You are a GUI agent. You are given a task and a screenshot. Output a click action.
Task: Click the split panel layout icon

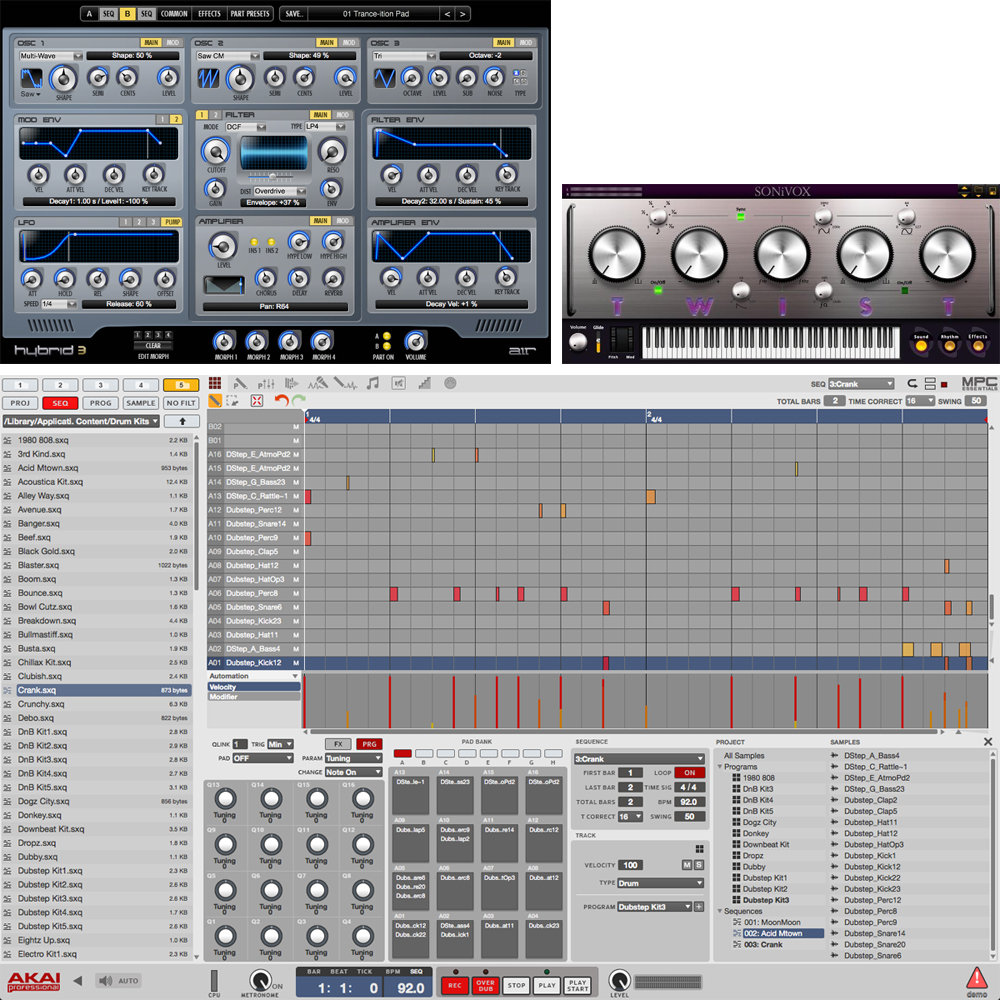click(x=930, y=383)
